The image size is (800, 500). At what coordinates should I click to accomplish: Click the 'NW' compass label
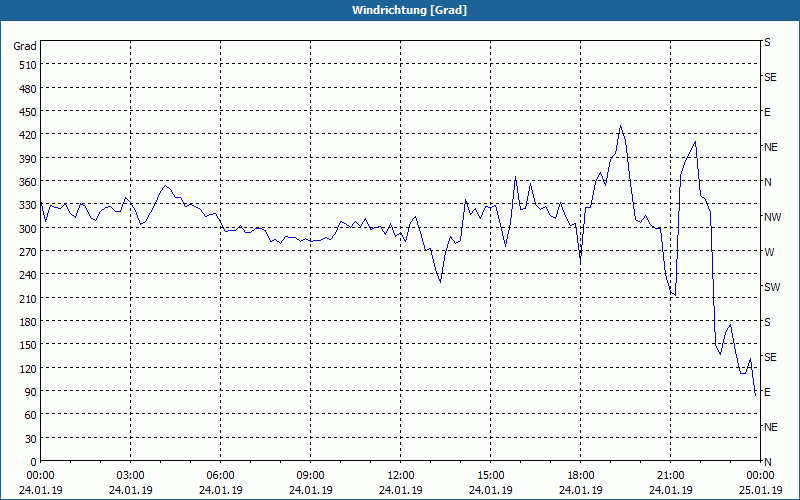pos(772,217)
